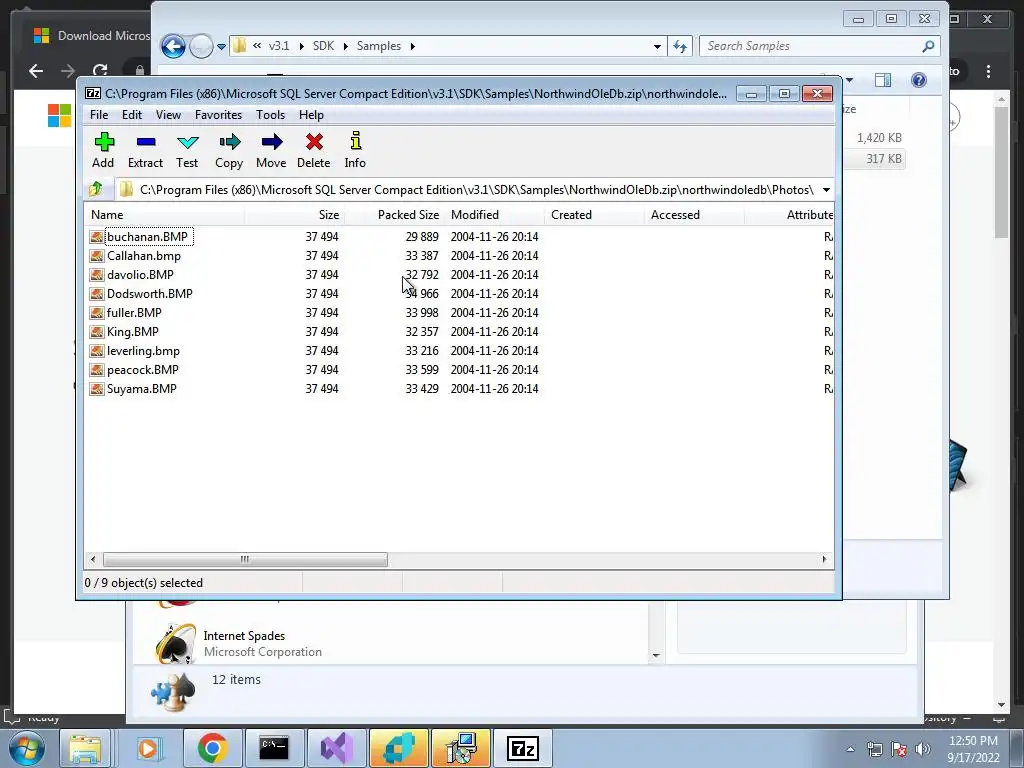Viewport: 1024px width, 768px height.
Task: Open previous locations dropdown in Explorer
Action: [657, 46]
